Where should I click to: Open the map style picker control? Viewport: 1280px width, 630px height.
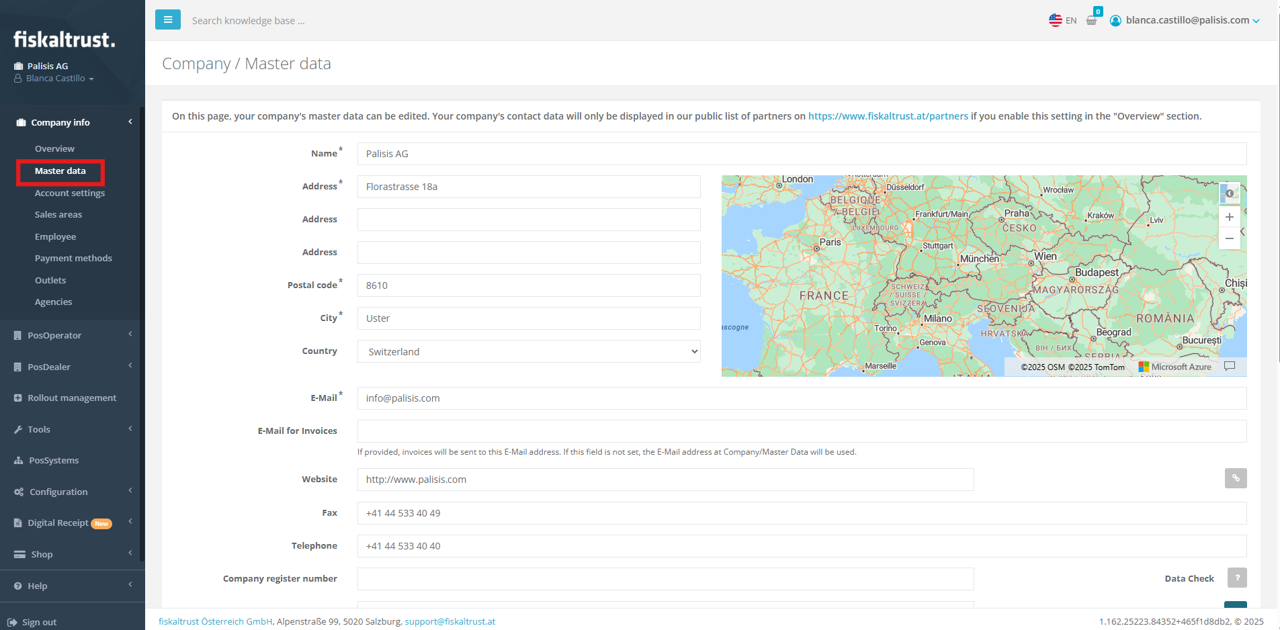tap(1230, 193)
